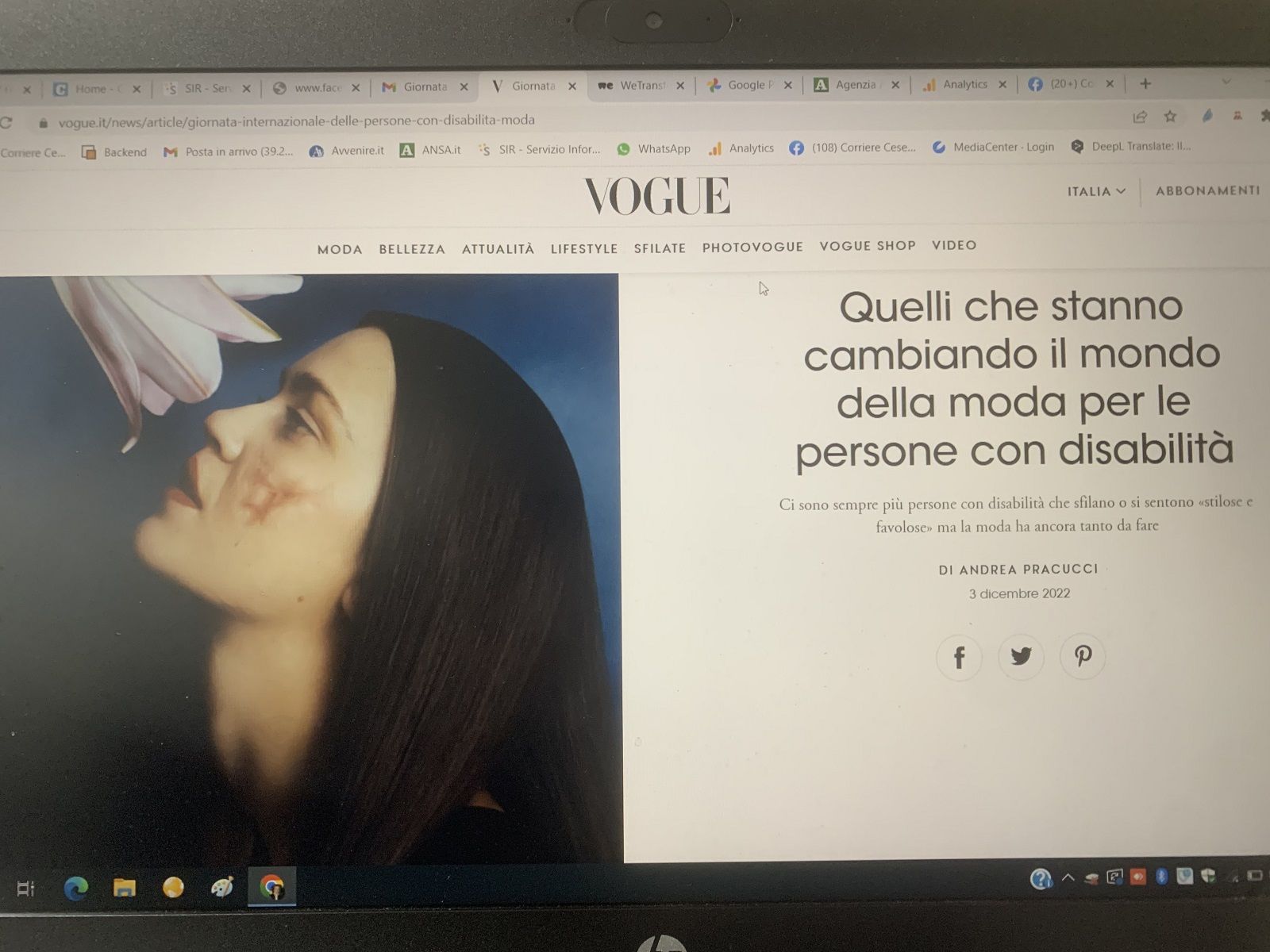Share article on Facebook icon

coord(959,657)
